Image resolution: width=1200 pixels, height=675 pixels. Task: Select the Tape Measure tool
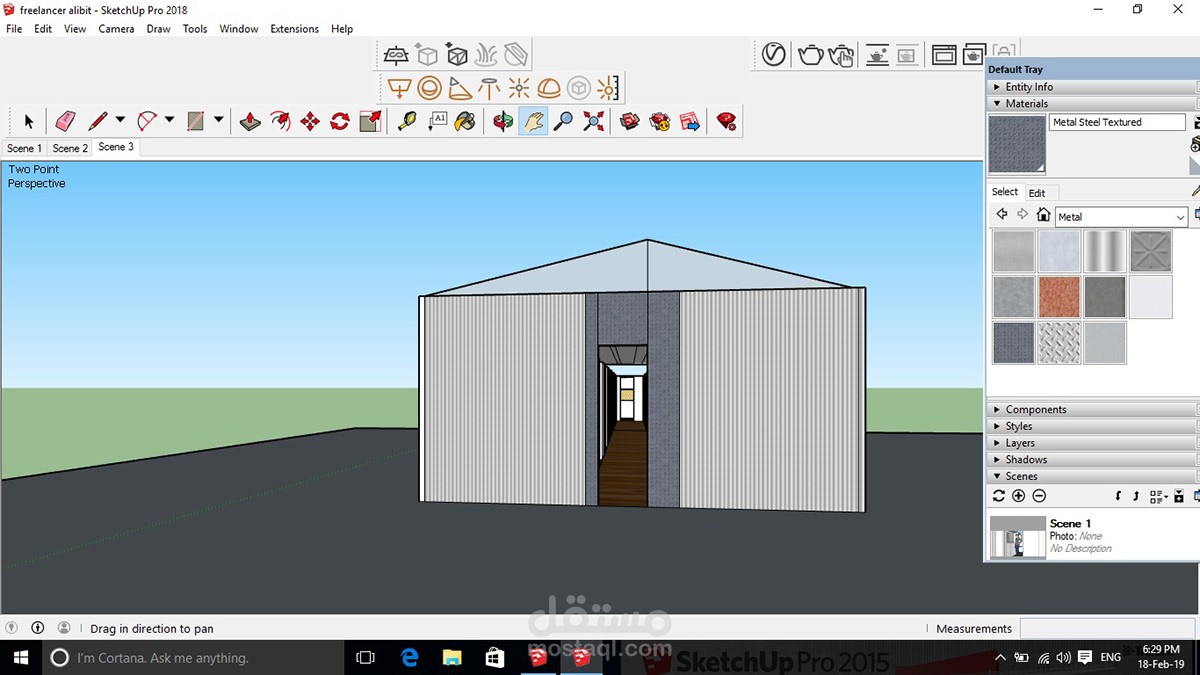click(x=407, y=121)
